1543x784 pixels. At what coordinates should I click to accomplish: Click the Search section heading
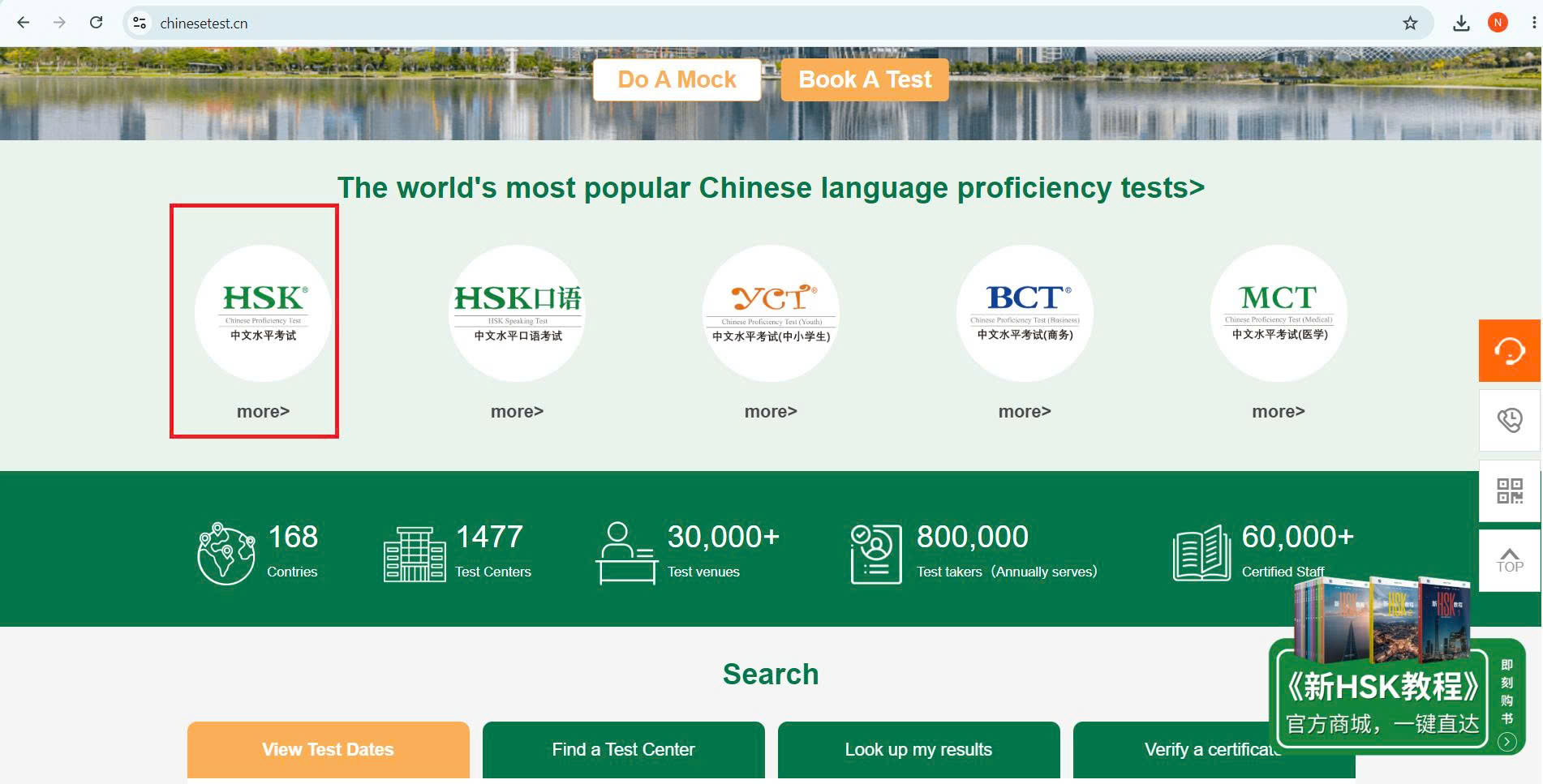771,674
